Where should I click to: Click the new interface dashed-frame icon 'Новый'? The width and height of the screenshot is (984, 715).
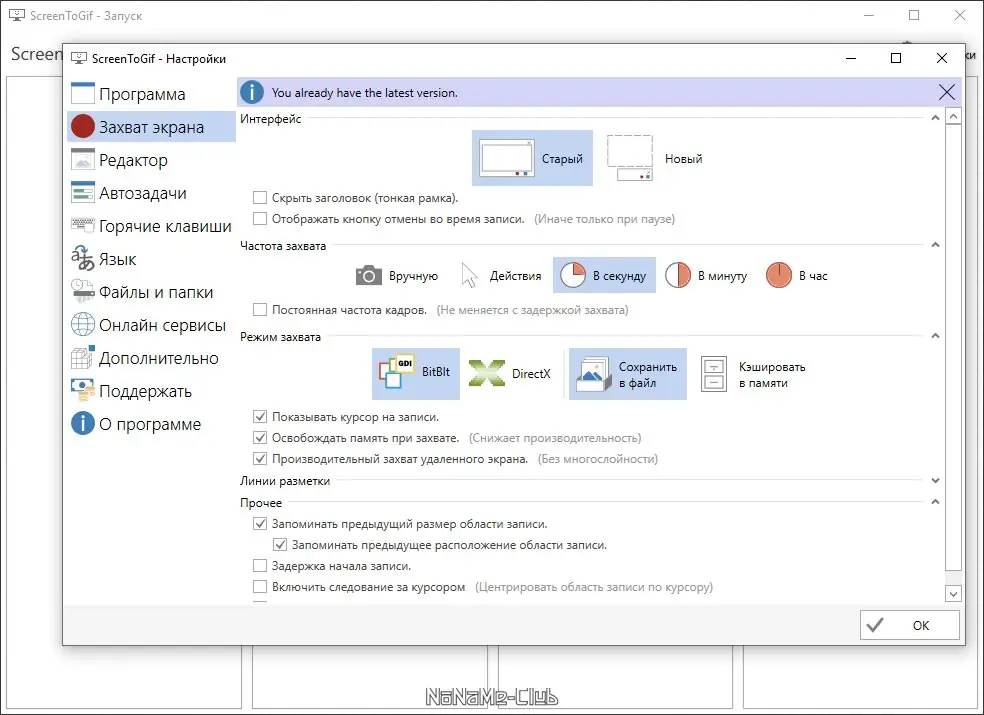630,158
